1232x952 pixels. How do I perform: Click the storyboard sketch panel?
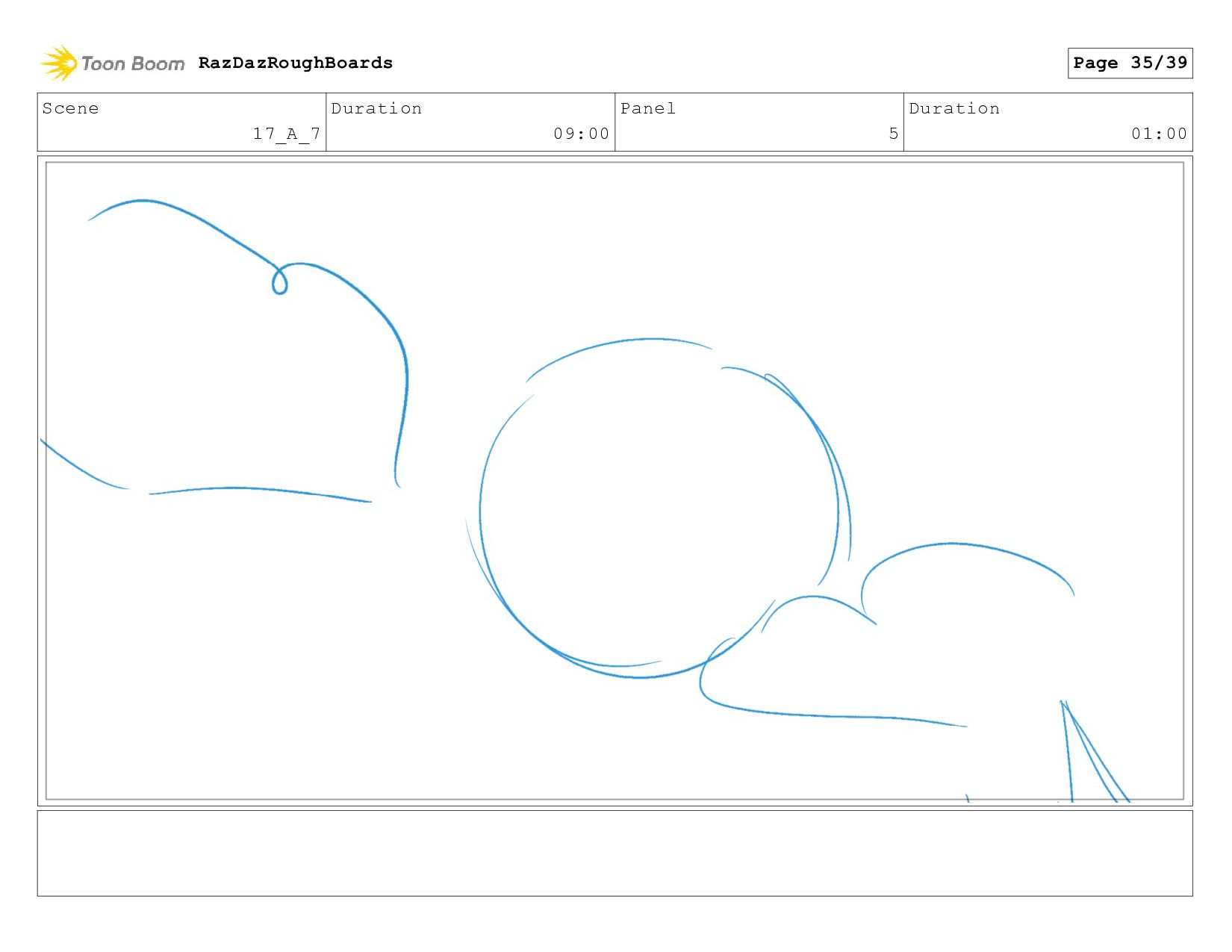tap(615, 481)
